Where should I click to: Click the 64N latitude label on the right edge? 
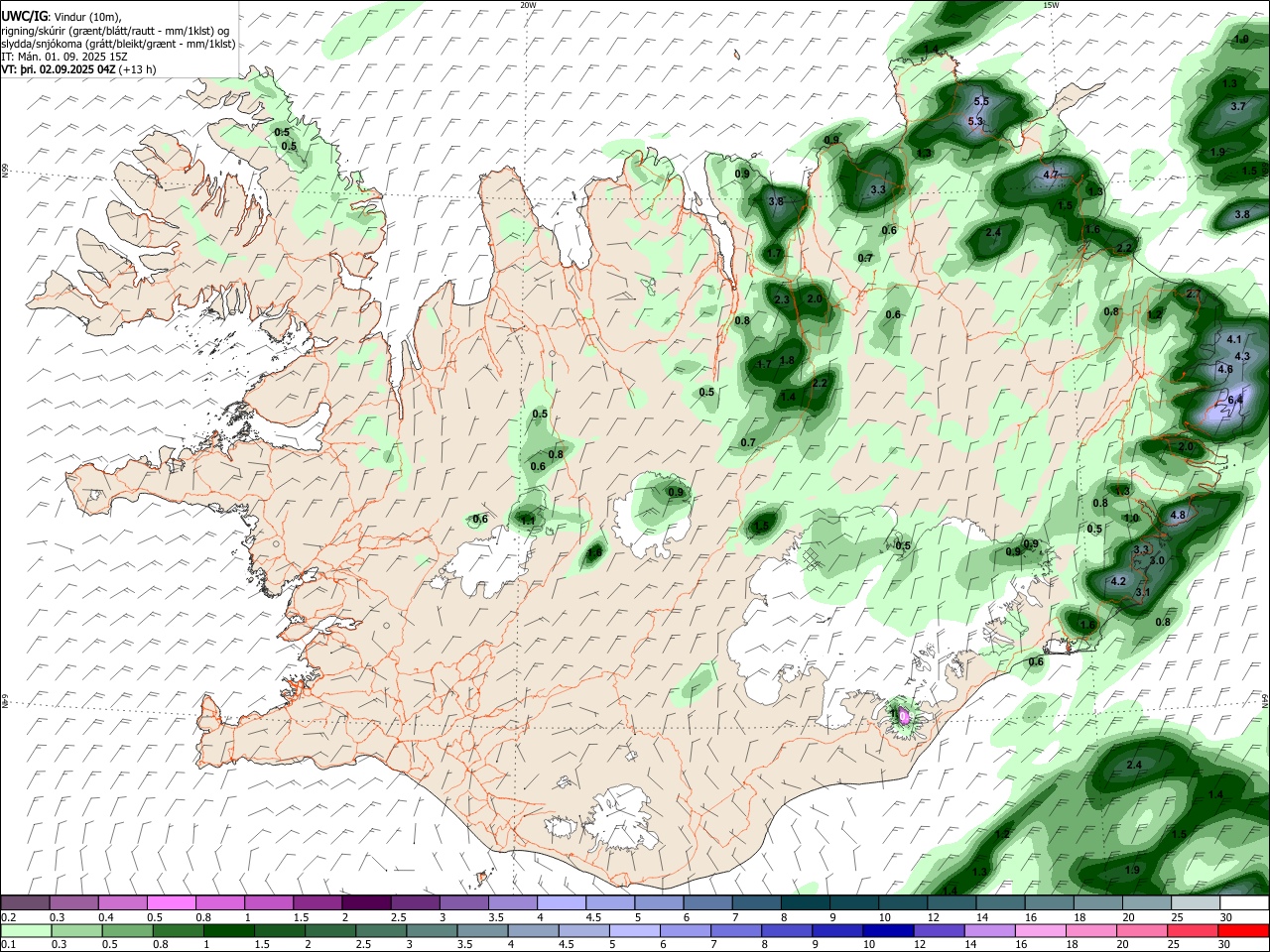(1265, 699)
